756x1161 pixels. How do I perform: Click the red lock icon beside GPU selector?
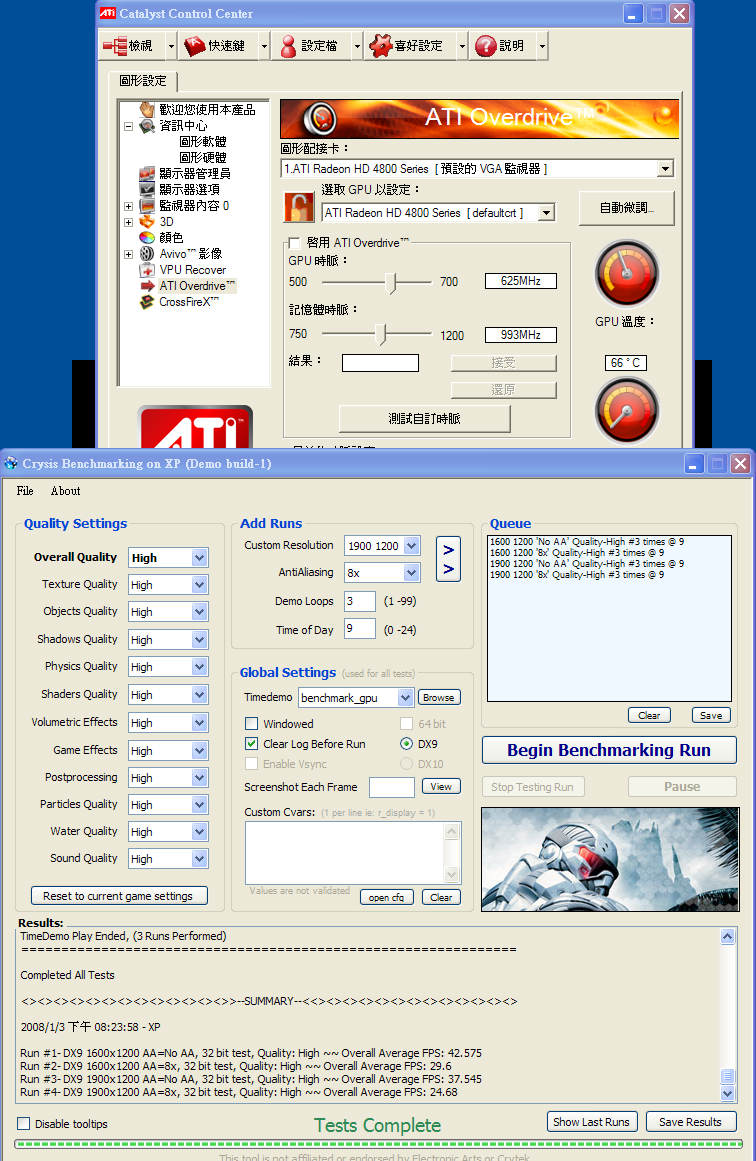tap(299, 207)
